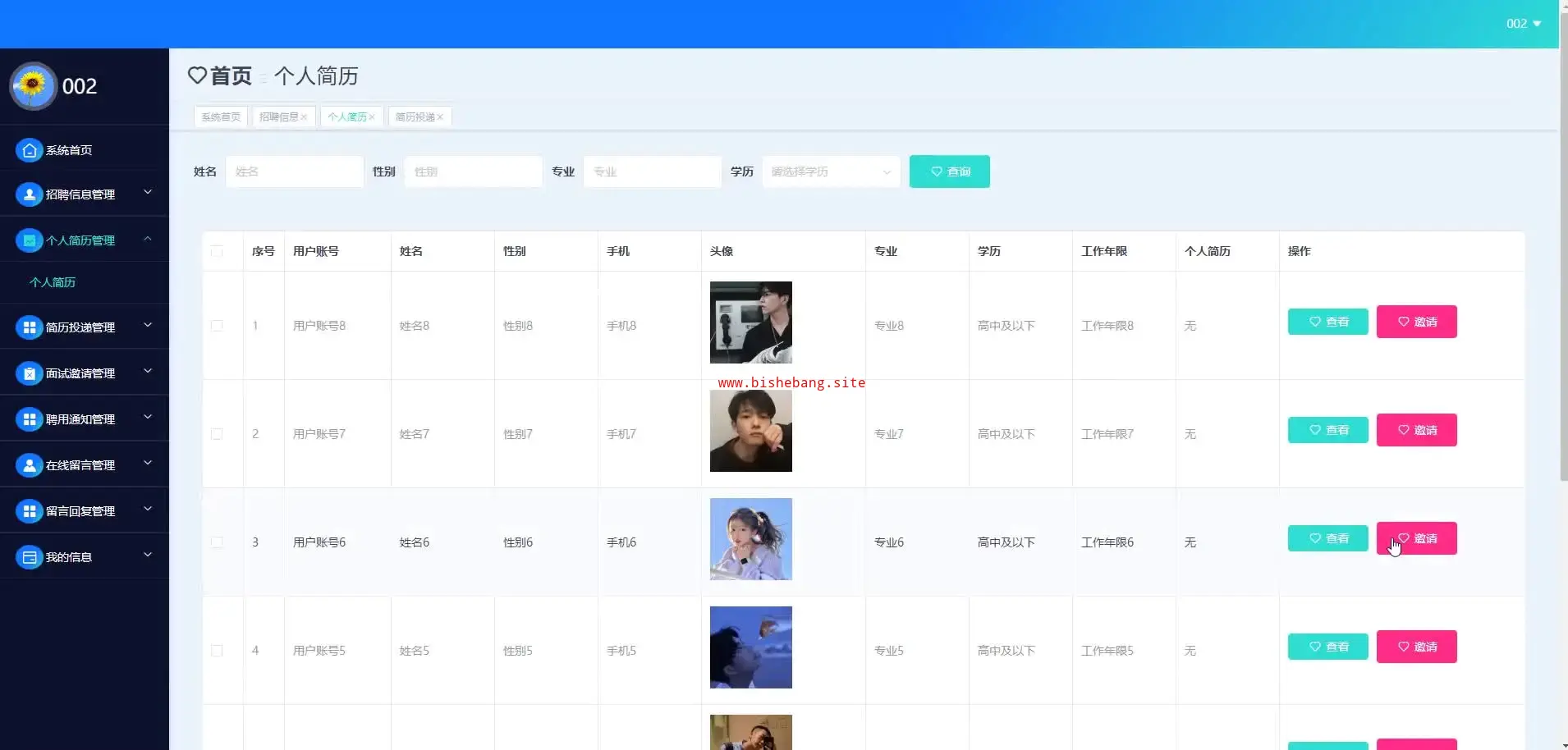Click the 姓名 search input field
This screenshot has height=750, width=1568.
click(294, 171)
